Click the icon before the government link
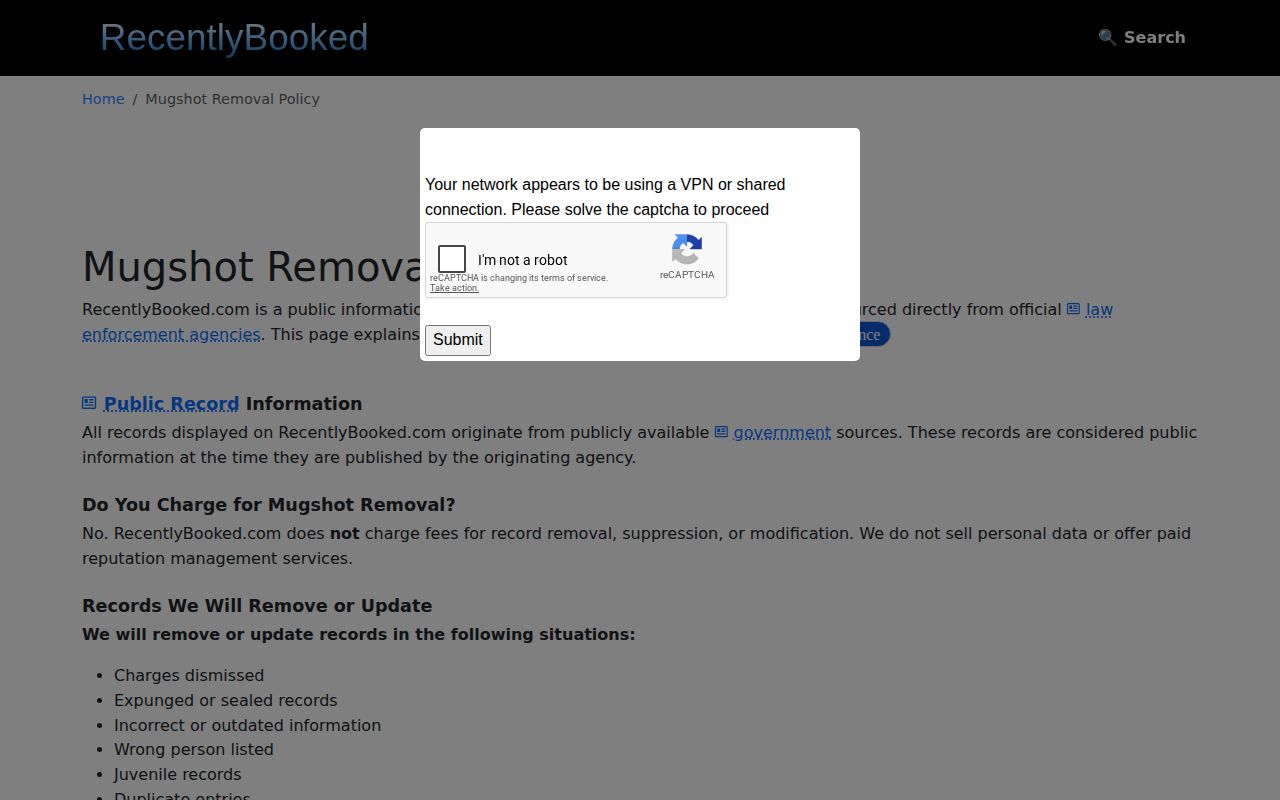Image resolution: width=1280 pixels, height=800 pixels. [721, 432]
